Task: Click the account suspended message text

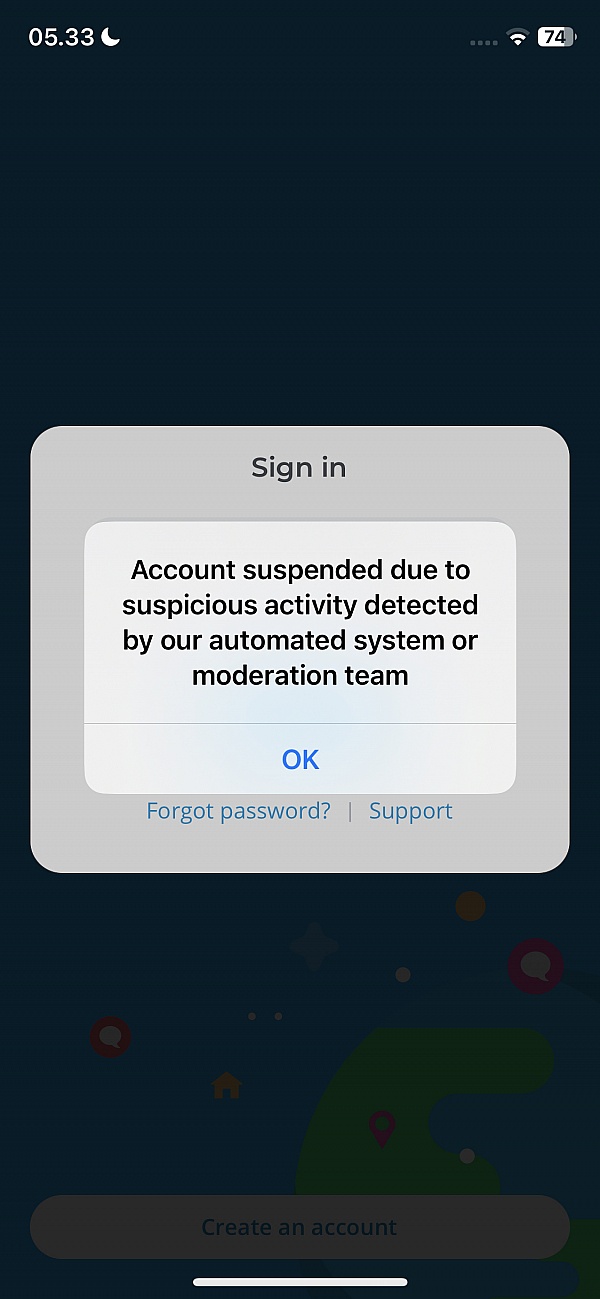Action: (300, 622)
